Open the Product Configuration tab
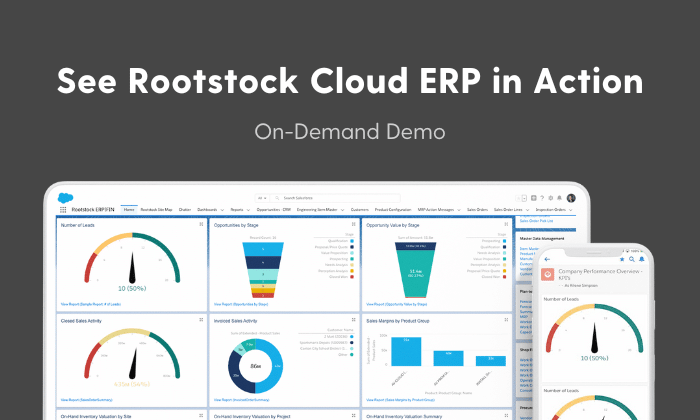Screen dimensions: 700x420 [393, 209]
